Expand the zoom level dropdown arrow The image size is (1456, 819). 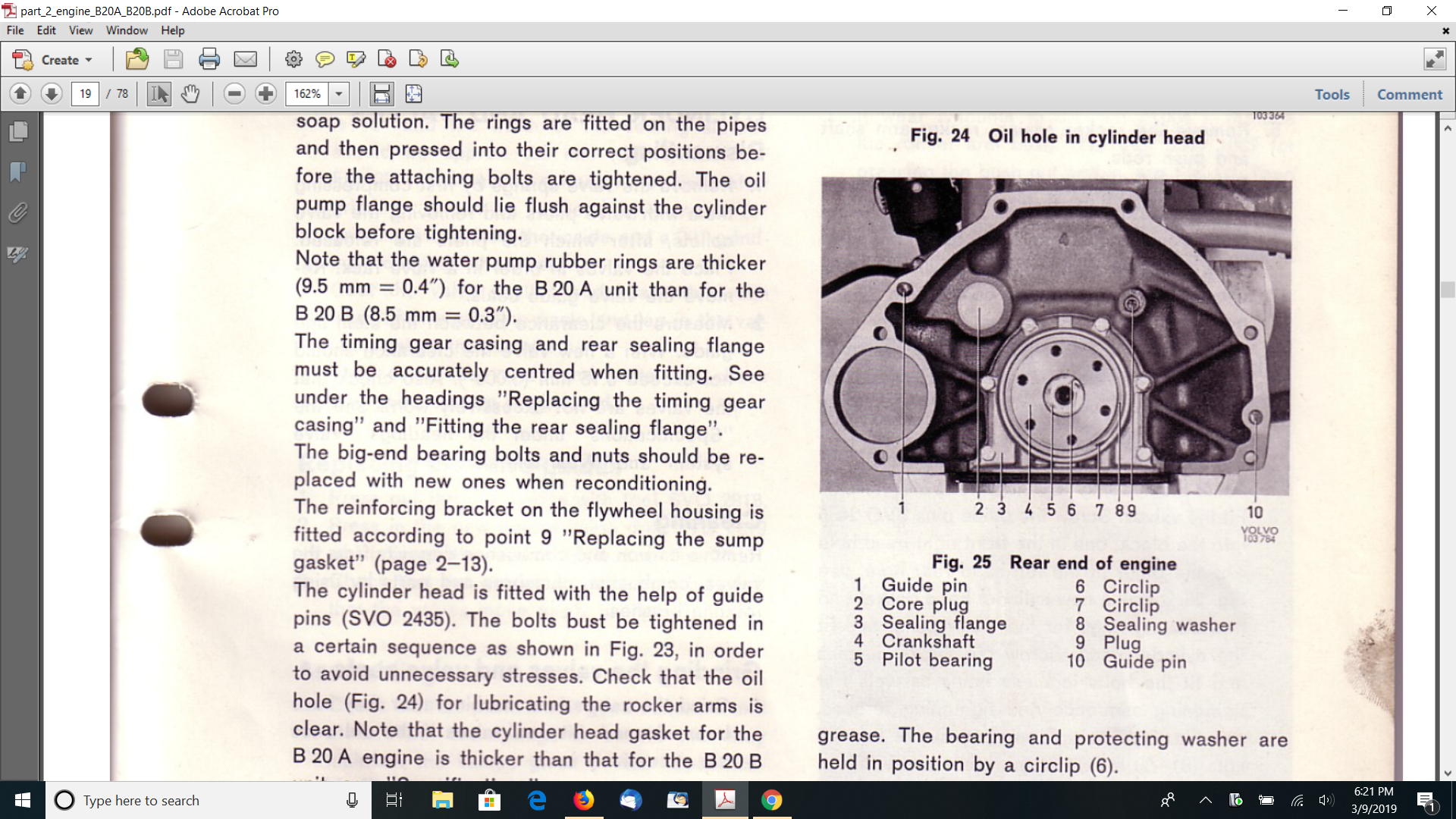coord(339,94)
